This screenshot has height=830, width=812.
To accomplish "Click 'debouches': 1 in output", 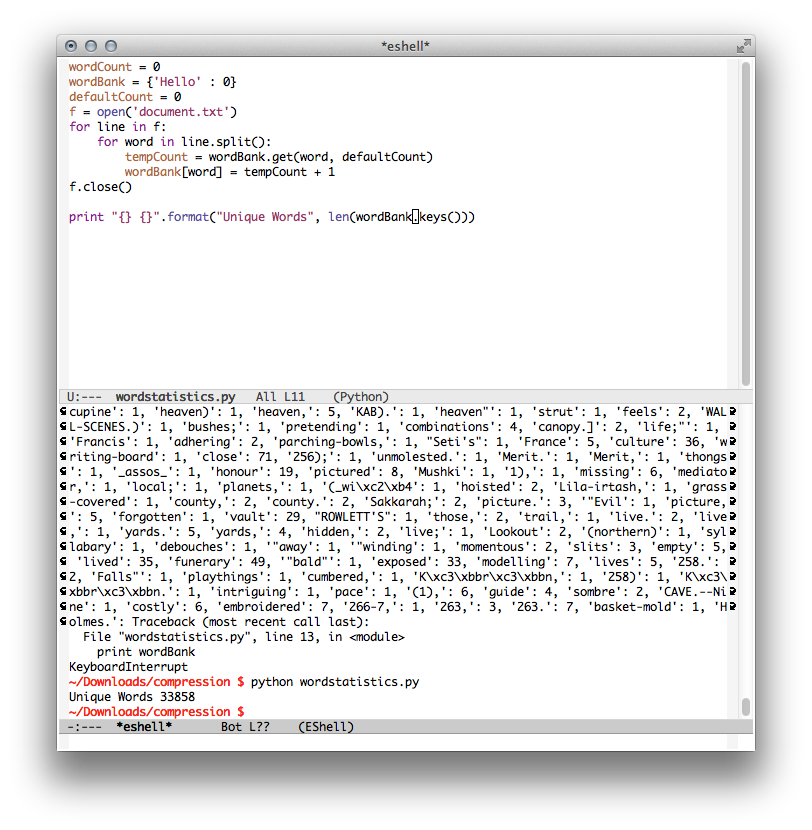I will coord(204,547).
